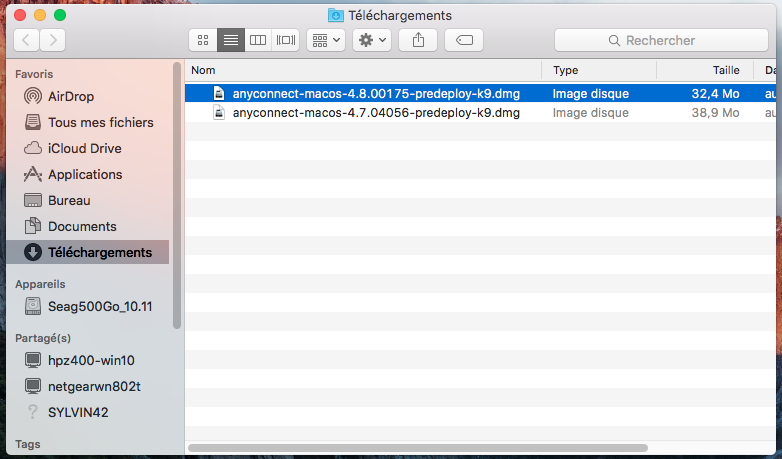Click the Rechercher search field
782x459 pixels.
[660, 40]
